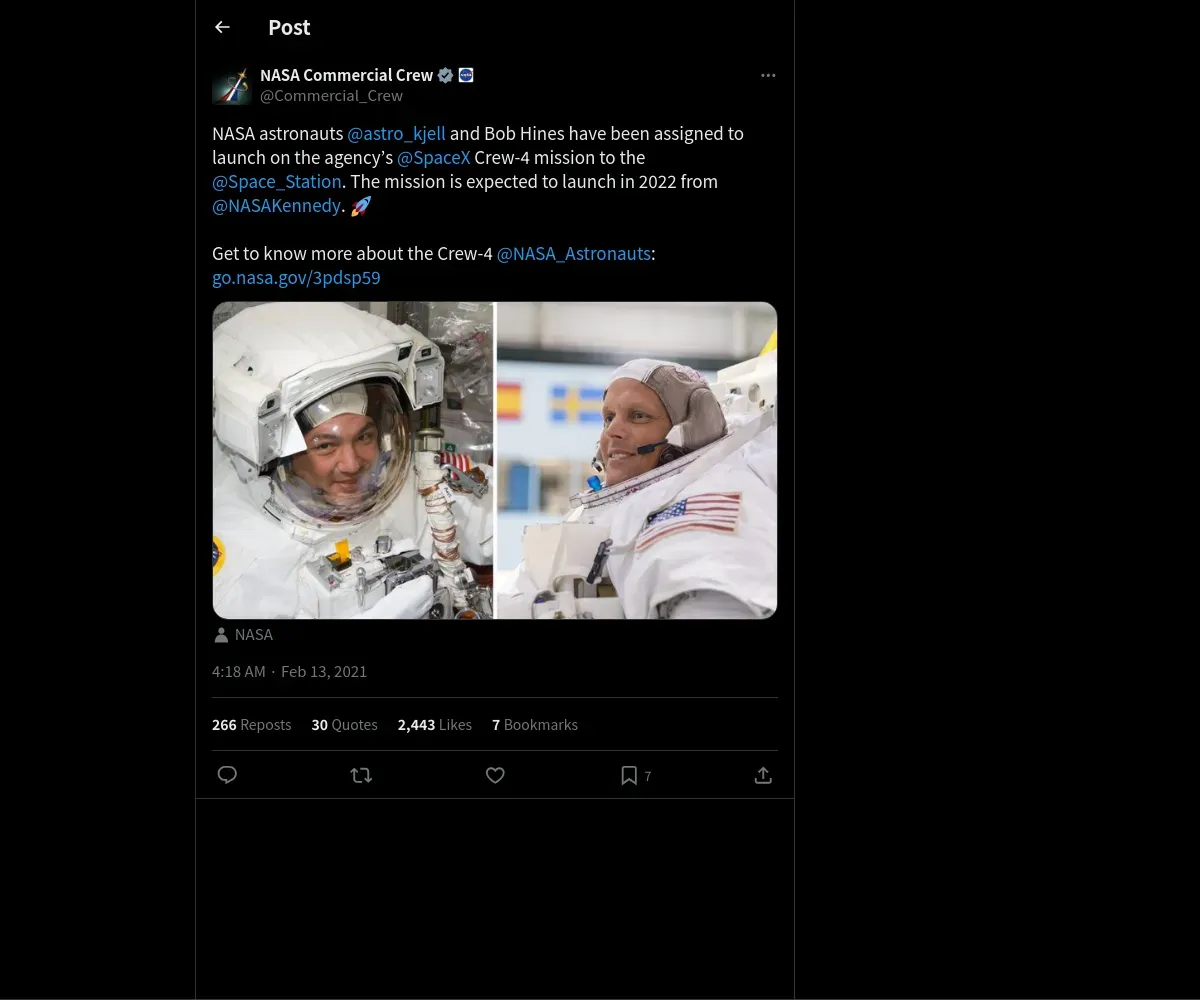1200x1000 pixels.
Task: Click the NASA affiliation badge icon
Action: pyautogui.click(x=466, y=75)
